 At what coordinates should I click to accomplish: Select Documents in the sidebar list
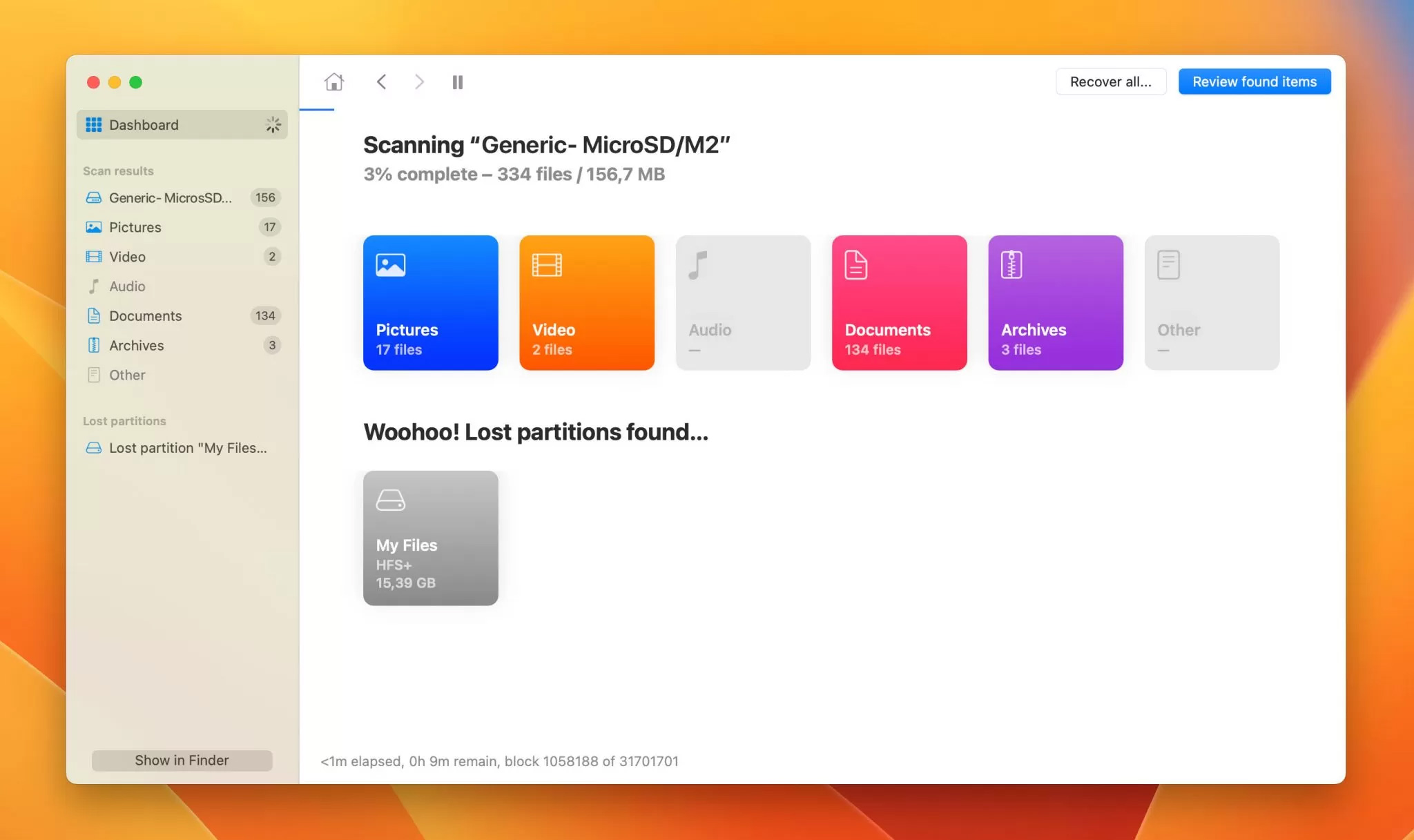tap(182, 315)
